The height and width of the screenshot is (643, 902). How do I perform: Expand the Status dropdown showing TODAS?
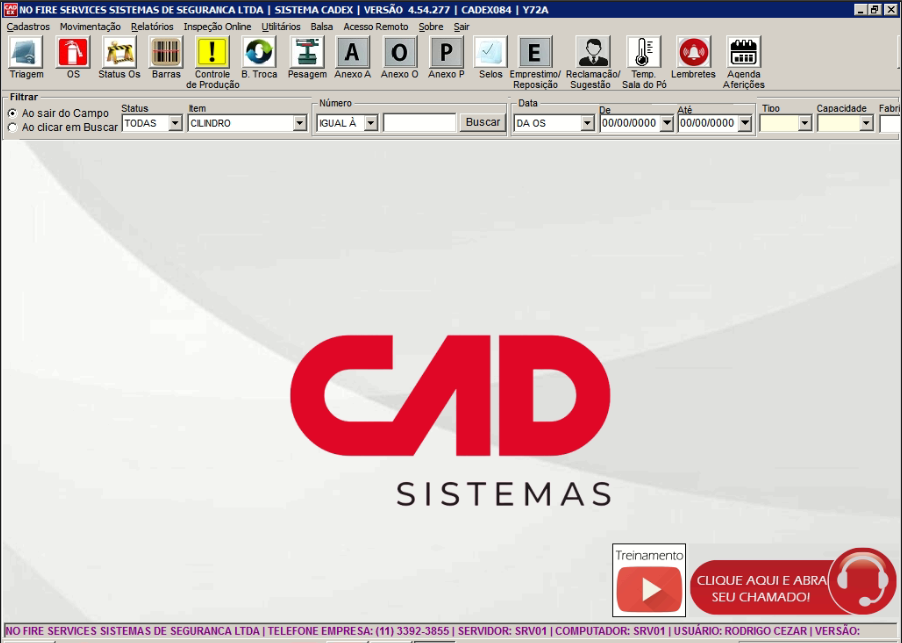tap(175, 123)
